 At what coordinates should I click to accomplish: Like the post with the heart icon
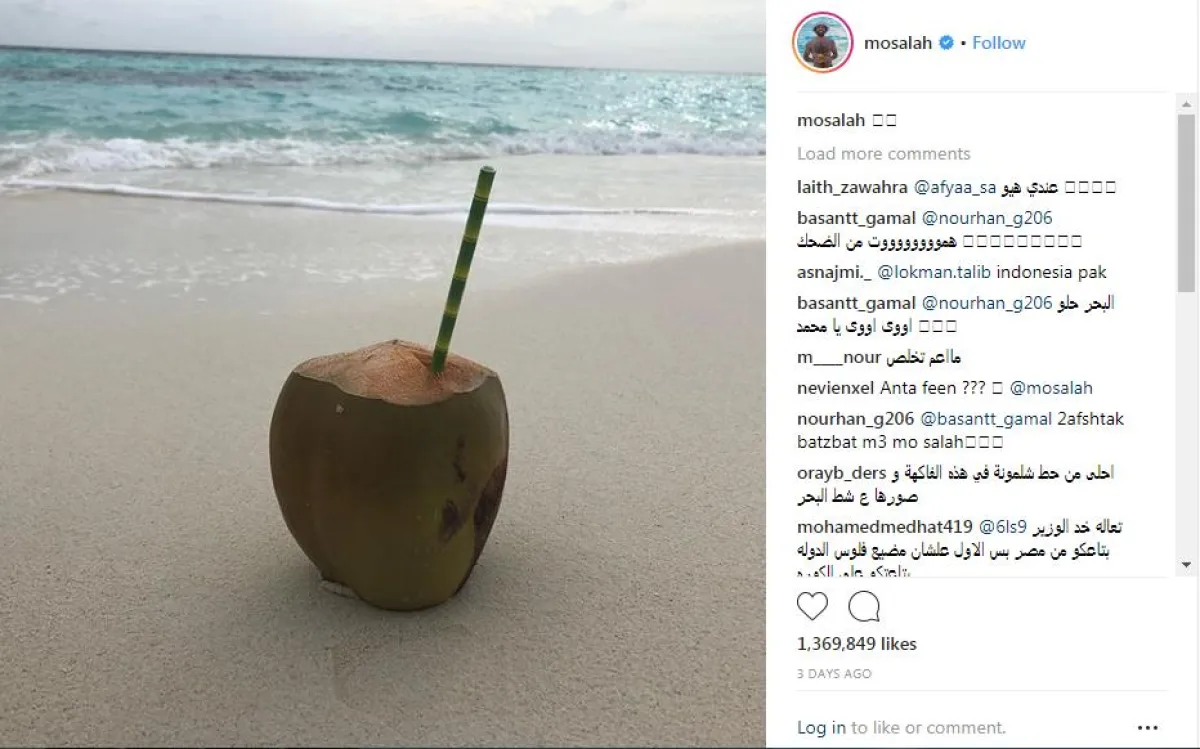(x=813, y=607)
